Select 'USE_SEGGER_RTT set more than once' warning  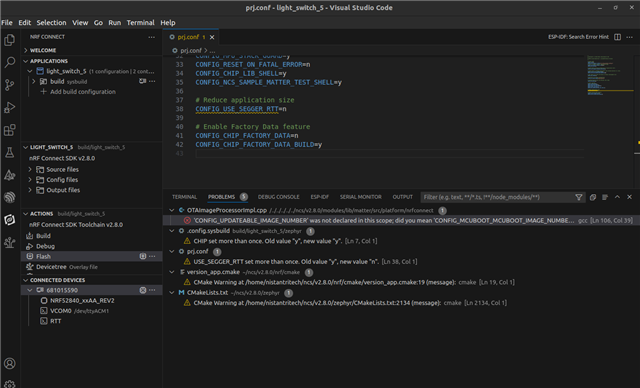point(286,262)
